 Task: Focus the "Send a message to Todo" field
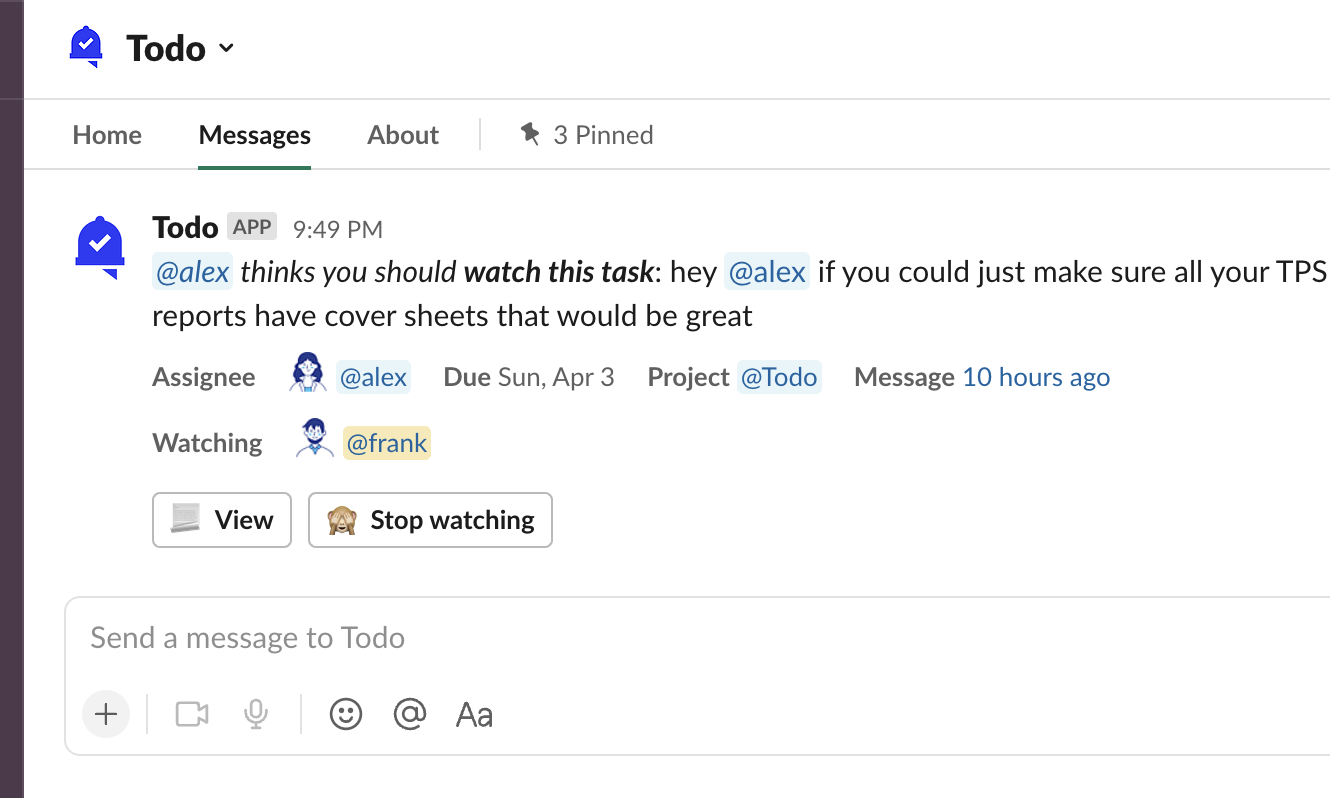point(600,638)
